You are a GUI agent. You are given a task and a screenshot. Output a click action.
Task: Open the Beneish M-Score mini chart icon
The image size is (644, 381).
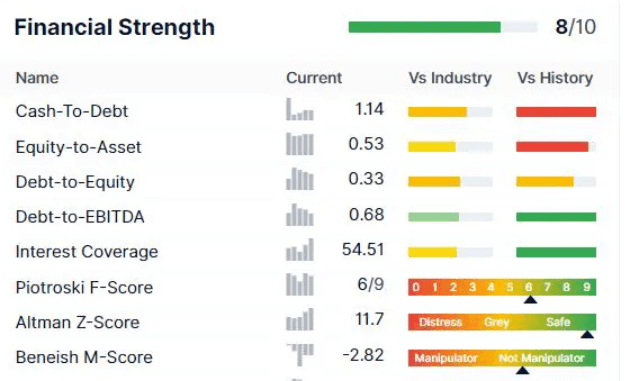tap(301, 355)
